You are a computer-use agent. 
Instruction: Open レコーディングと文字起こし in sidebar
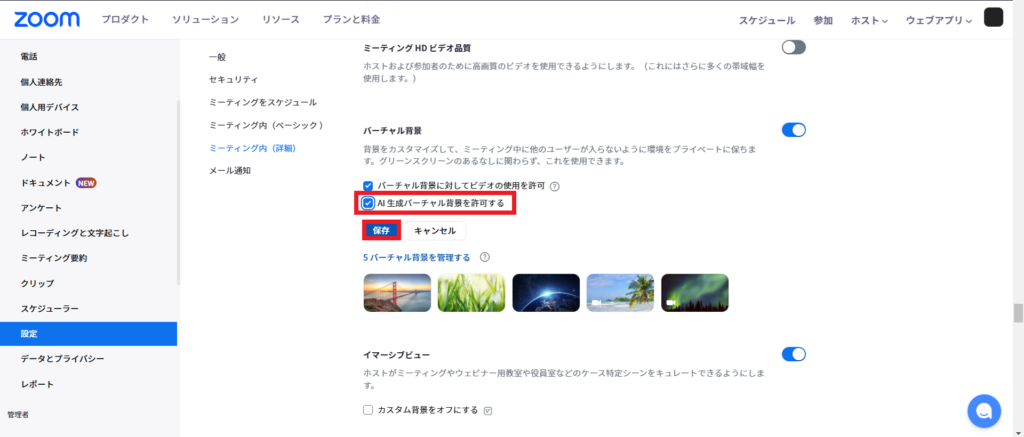75,233
